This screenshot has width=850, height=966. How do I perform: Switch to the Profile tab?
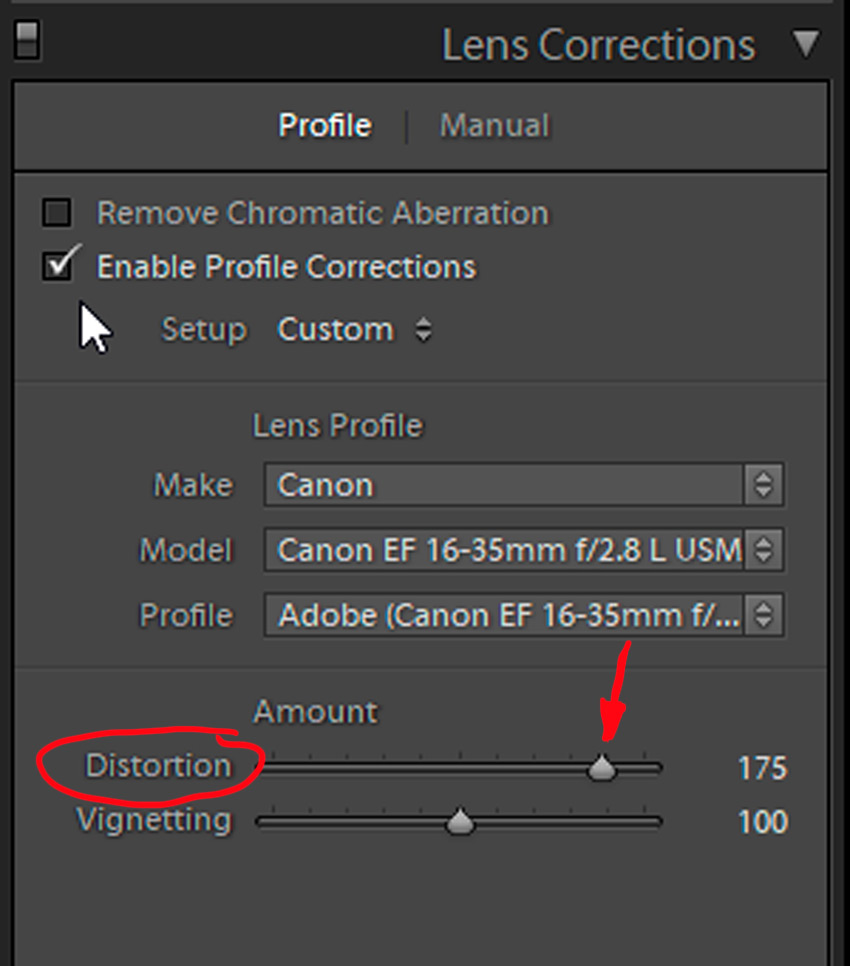coord(325,126)
